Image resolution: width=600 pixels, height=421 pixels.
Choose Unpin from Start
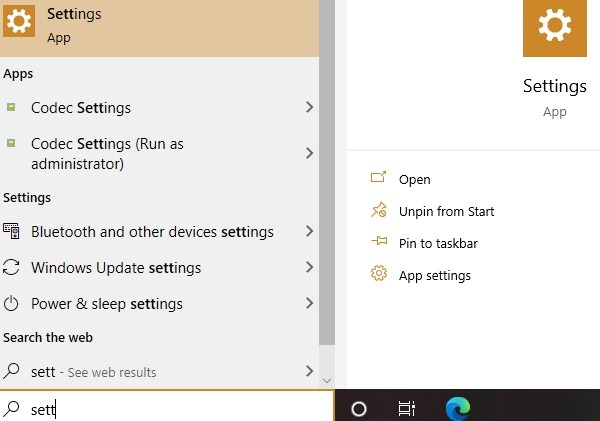pyautogui.click(x=446, y=211)
